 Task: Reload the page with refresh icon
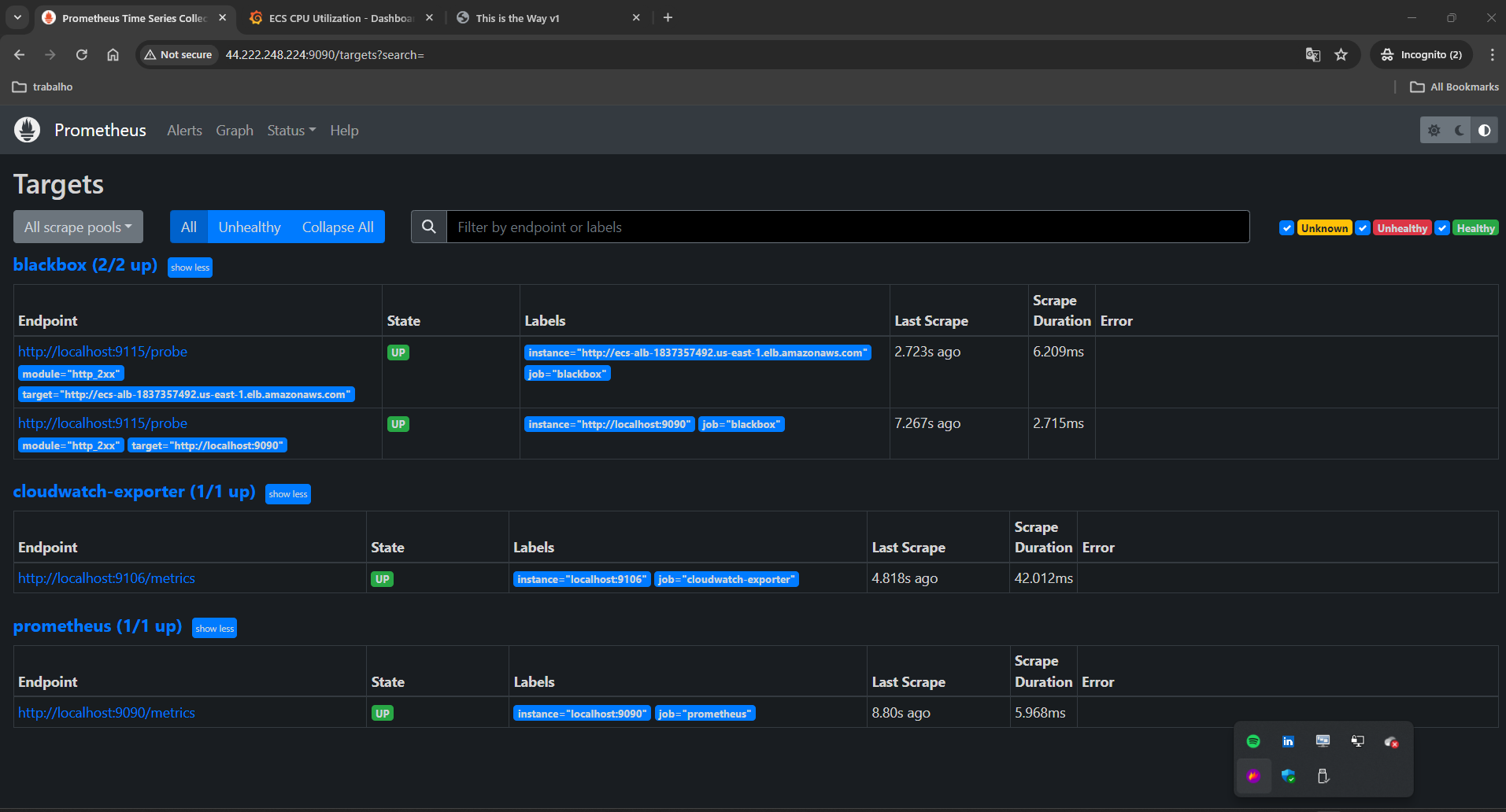click(82, 54)
